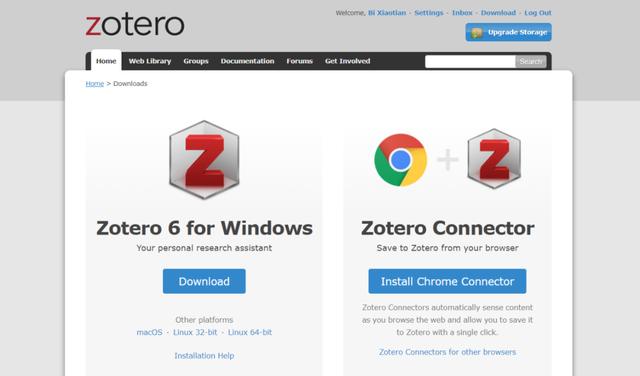Click the large red Zotero Z icon
640x376 pixels.
(x=204, y=160)
